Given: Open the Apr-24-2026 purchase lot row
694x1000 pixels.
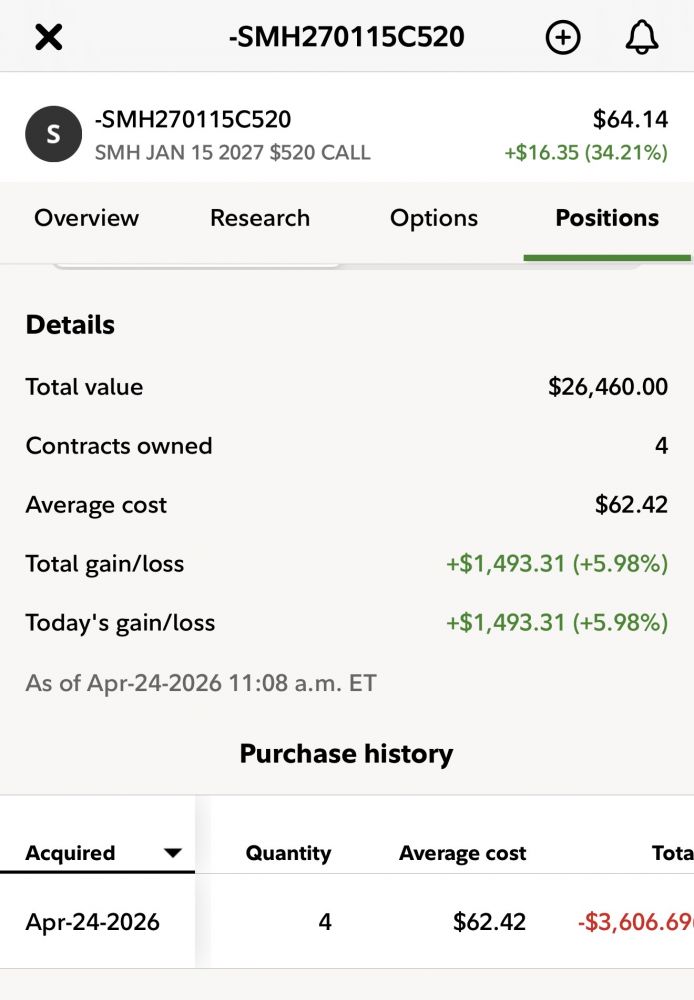Looking at the screenshot, I should coord(92,921).
